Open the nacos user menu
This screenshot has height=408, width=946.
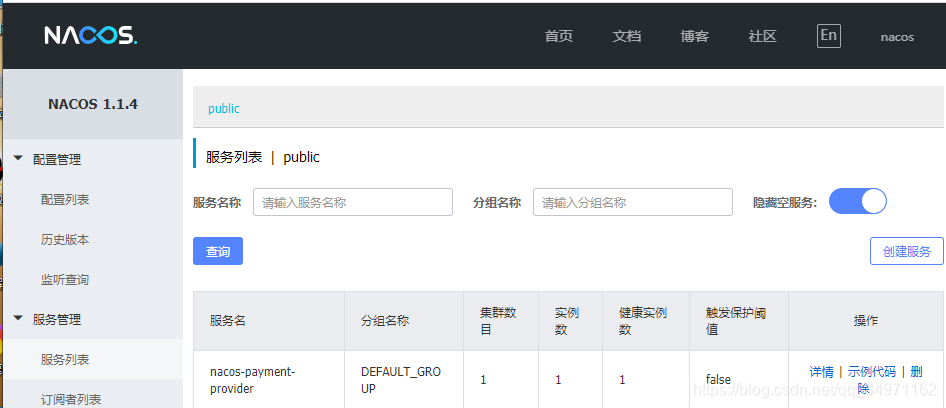click(897, 37)
